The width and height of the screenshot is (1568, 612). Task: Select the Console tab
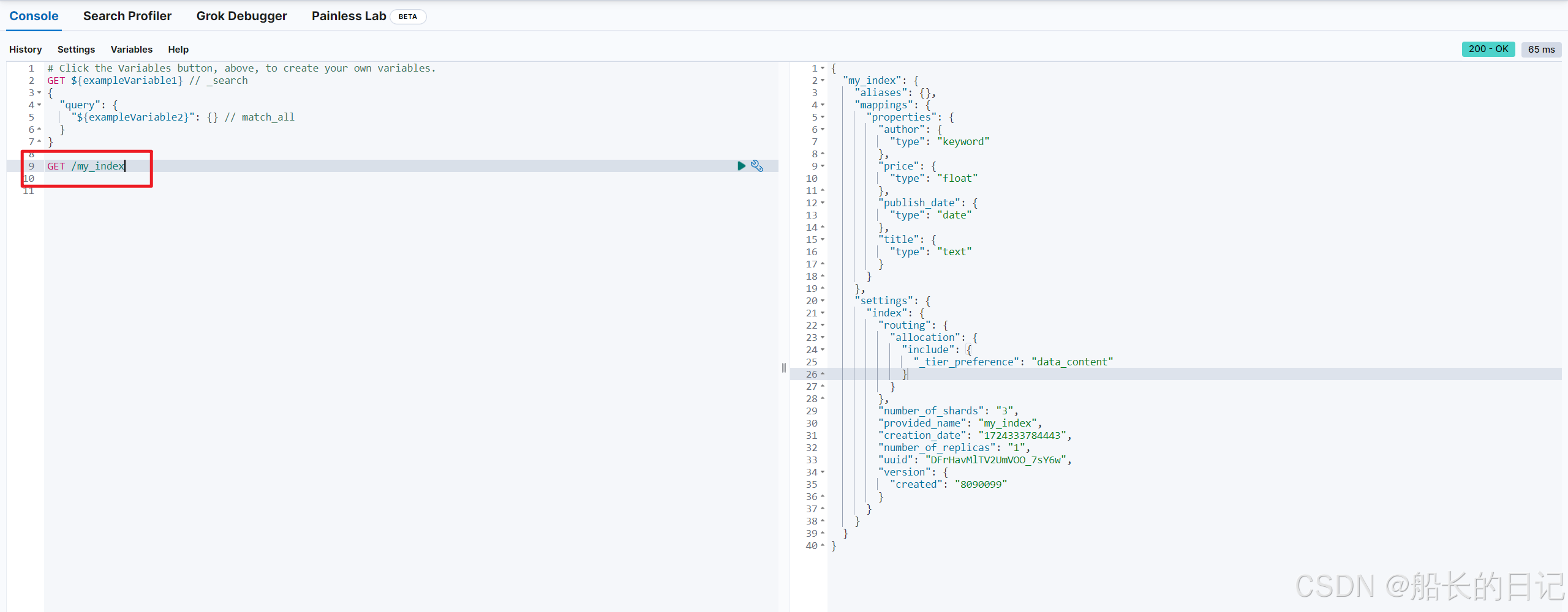(x=34, y=16)
